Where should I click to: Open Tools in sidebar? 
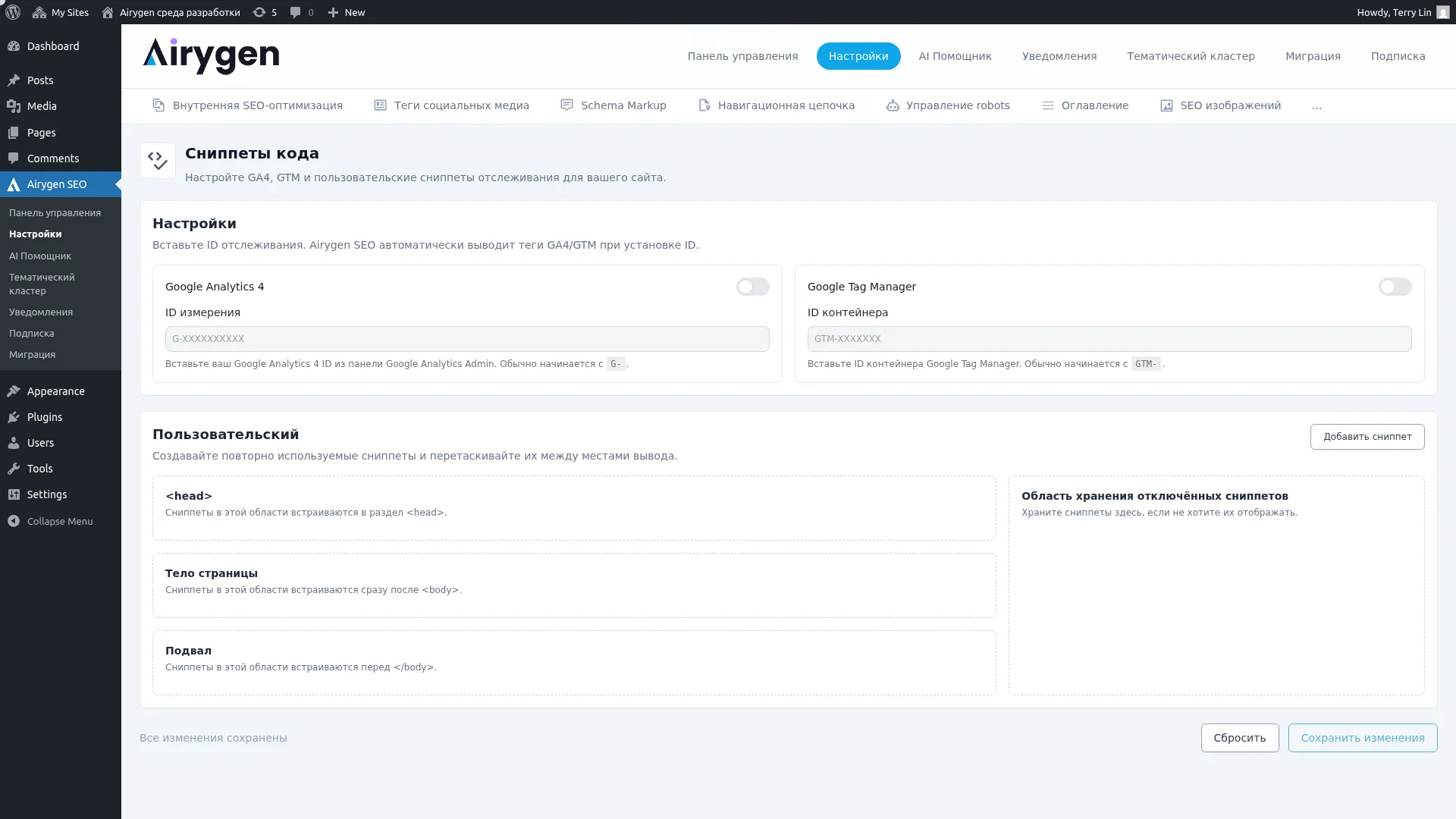61,469
